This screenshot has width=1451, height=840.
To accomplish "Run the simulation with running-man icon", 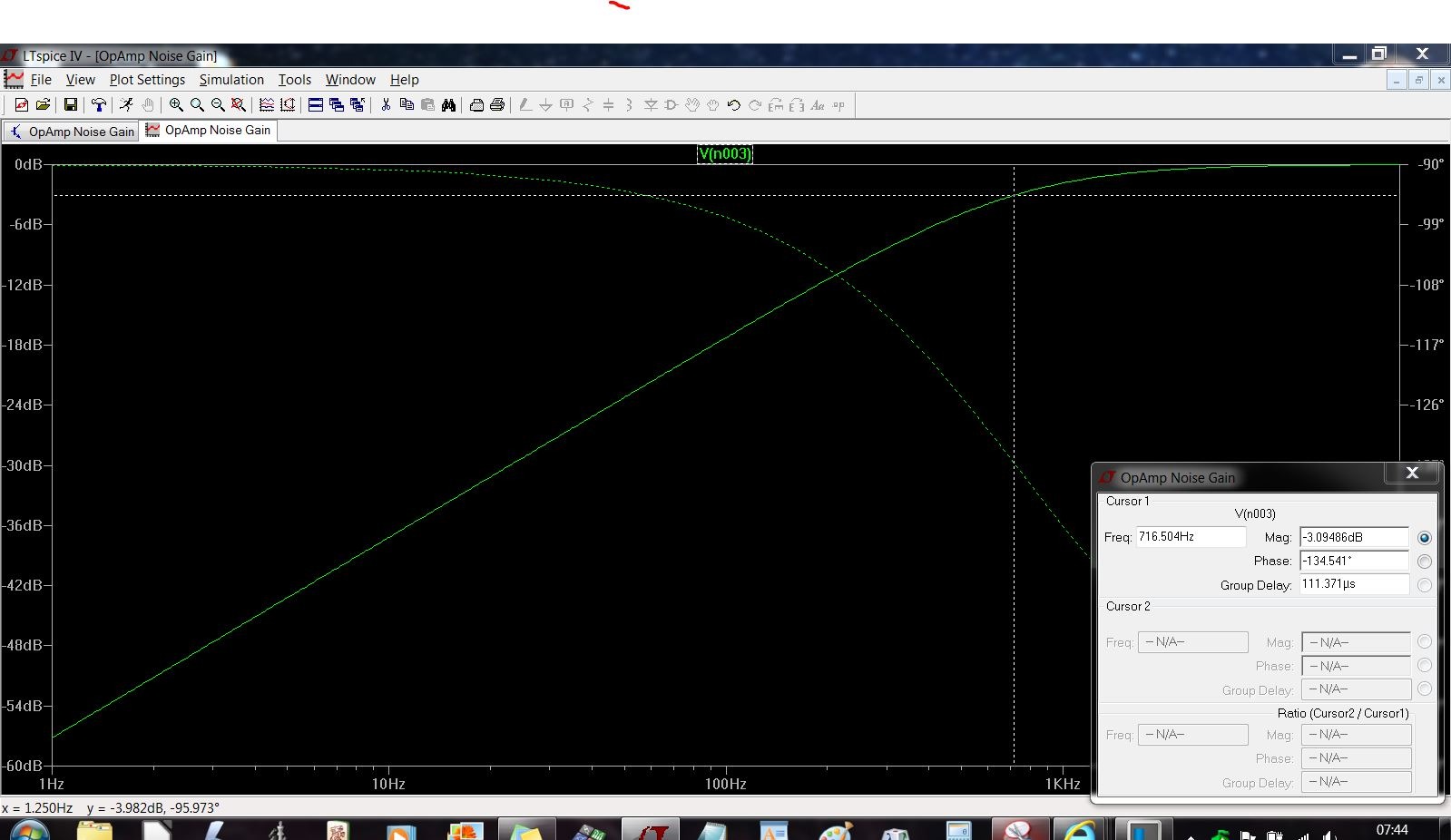I will pos(126,105).
